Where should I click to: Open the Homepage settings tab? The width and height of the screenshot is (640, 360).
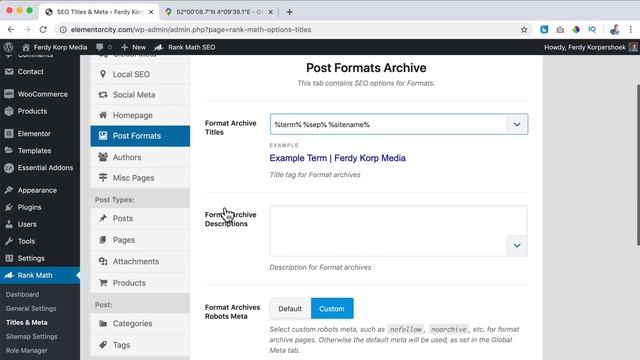coord(140,116)
